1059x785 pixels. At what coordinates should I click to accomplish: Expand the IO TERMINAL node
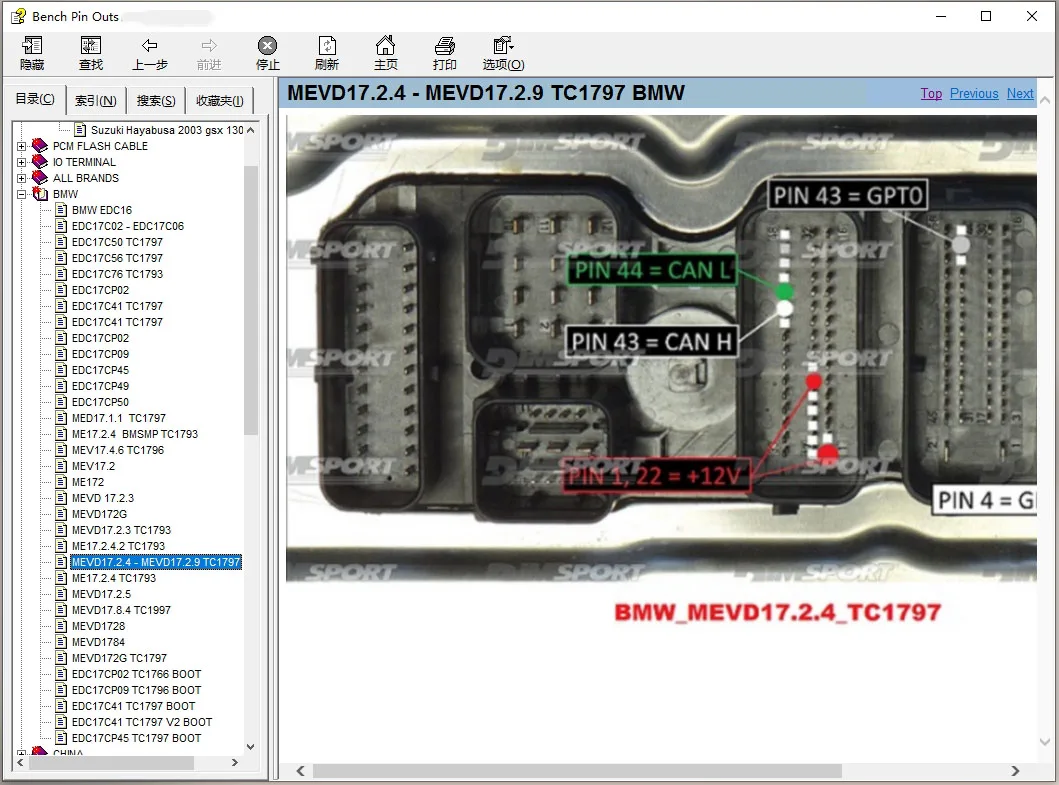pos(22,162)
